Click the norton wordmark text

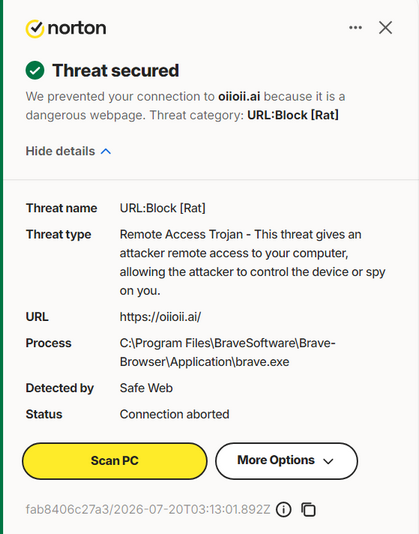point(77,28)
